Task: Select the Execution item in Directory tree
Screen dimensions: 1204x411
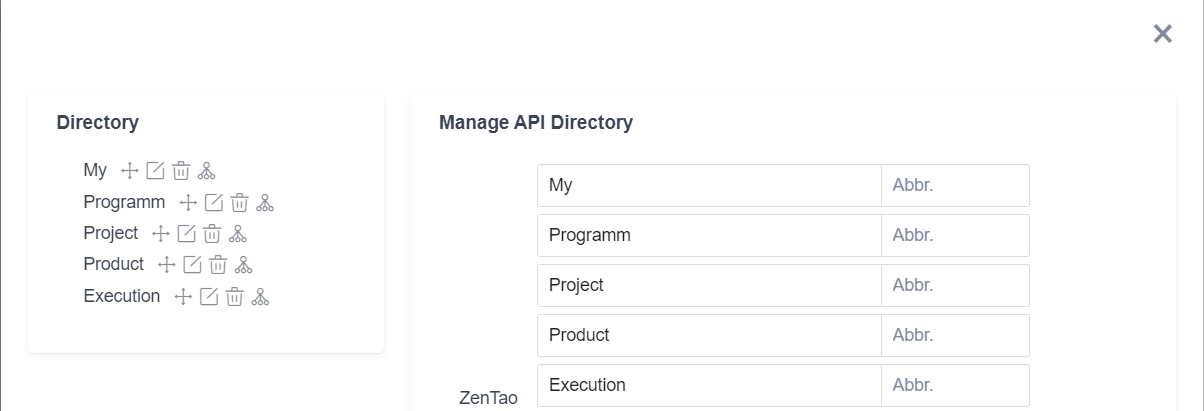Action: pos(122,296)
